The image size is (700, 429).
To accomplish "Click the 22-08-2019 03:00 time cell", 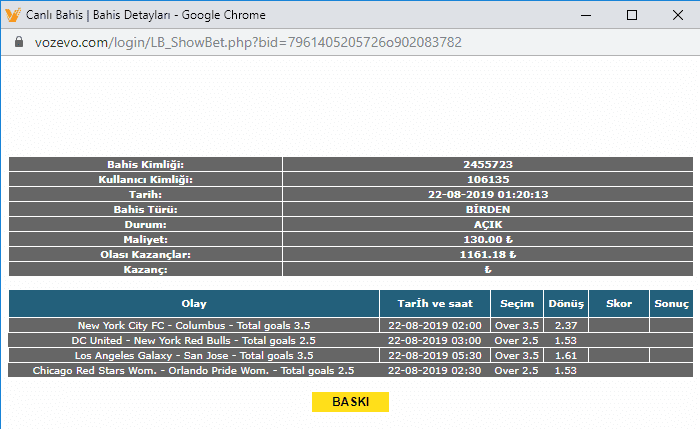I will tap(435, 341).
